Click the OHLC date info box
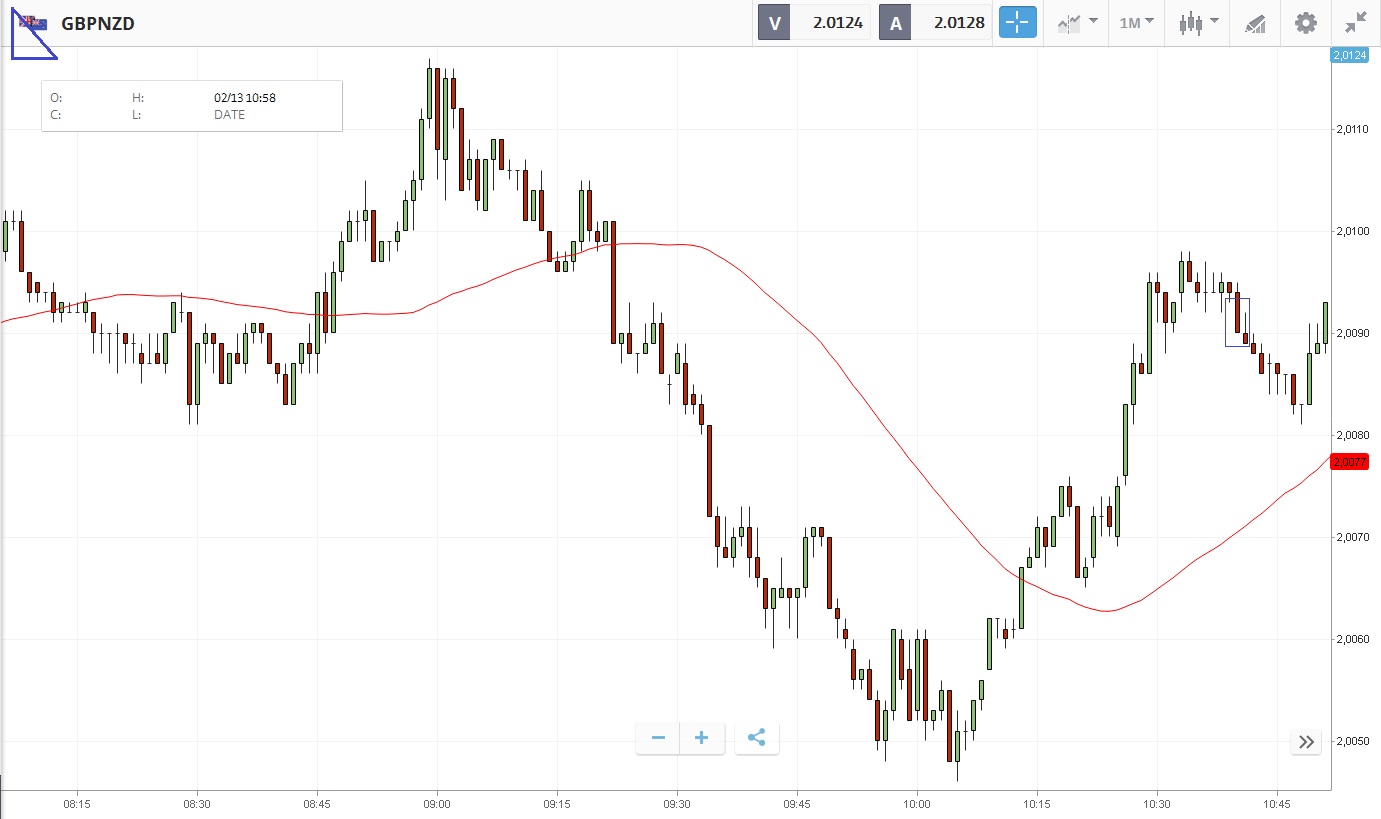The image size is (1381, 819). tap(192, 106)
